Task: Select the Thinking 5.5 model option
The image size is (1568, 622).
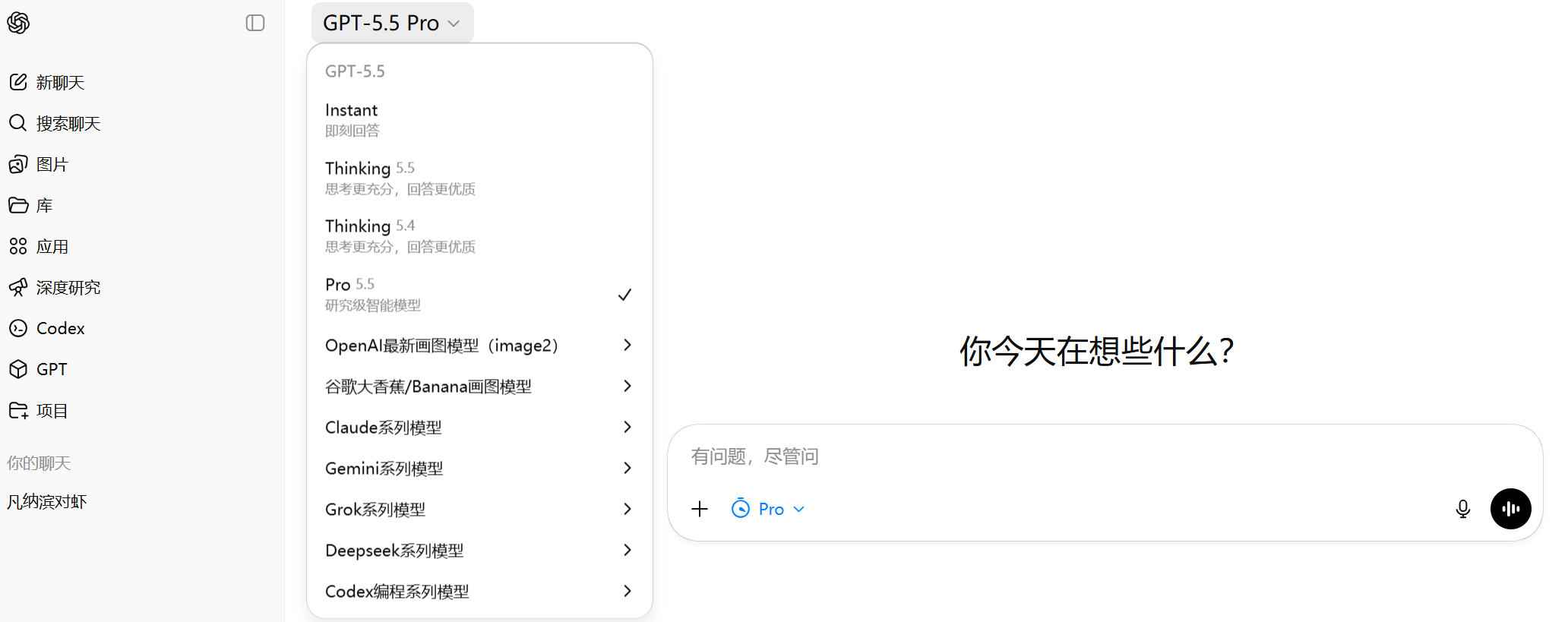Action: pyautogui.click(x=479, y=178)
